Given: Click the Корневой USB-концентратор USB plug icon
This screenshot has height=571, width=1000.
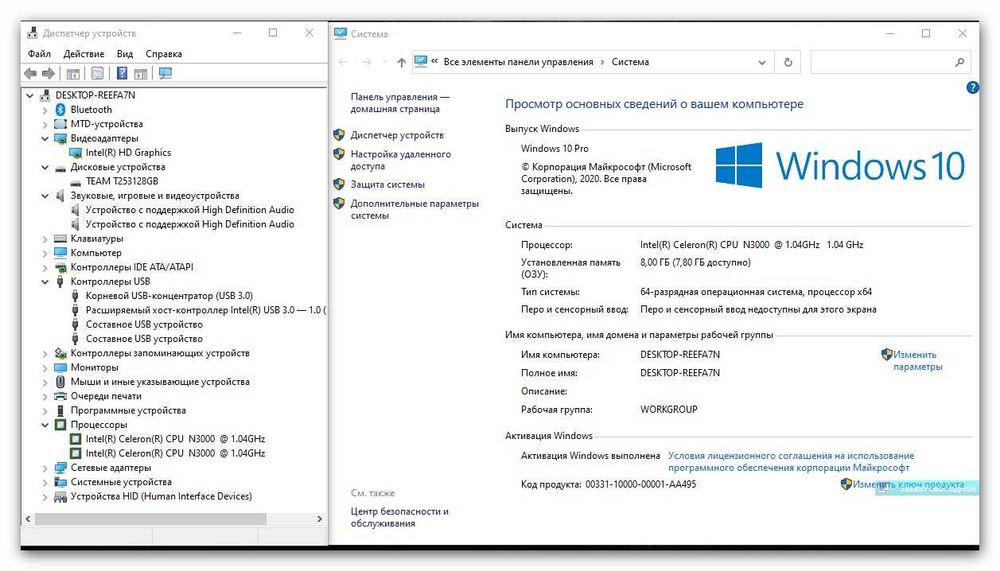Looking at the screenshot, I should click(75, 296).
